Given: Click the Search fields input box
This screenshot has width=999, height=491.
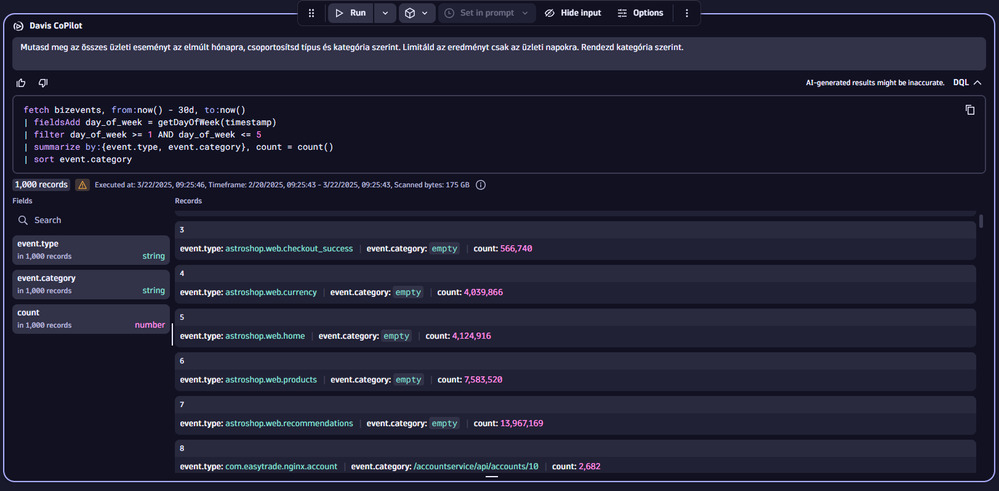Looking at the screenshot, I should [x=90, y=220].
